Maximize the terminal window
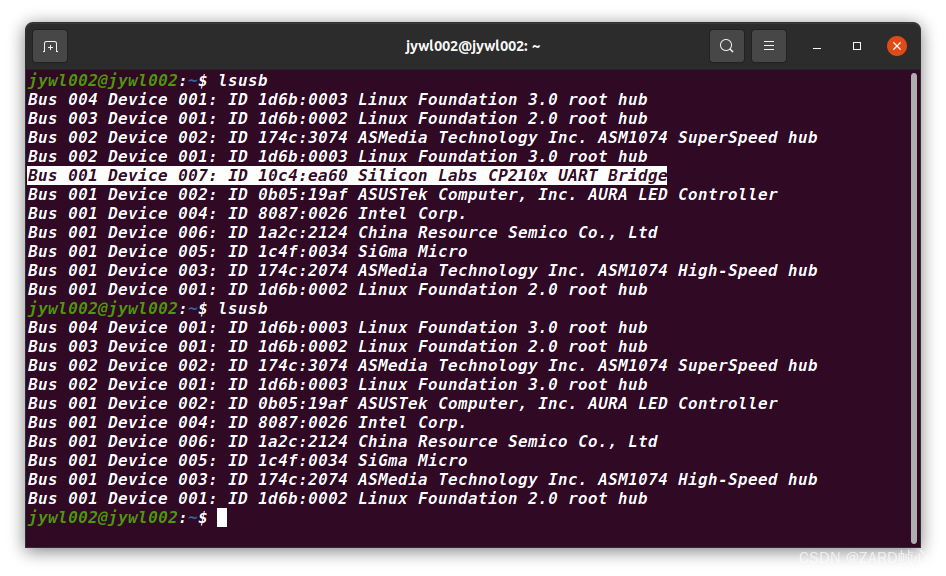The width and height of the screenshot is (946, 576). [x=857, y=46]
